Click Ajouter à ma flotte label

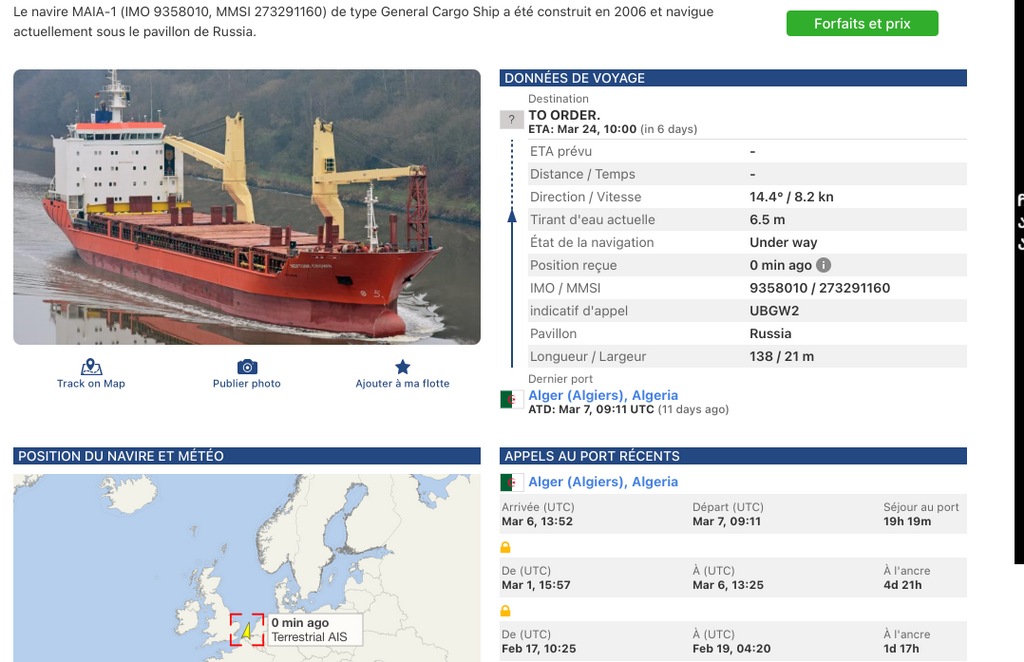coord(402,383)
